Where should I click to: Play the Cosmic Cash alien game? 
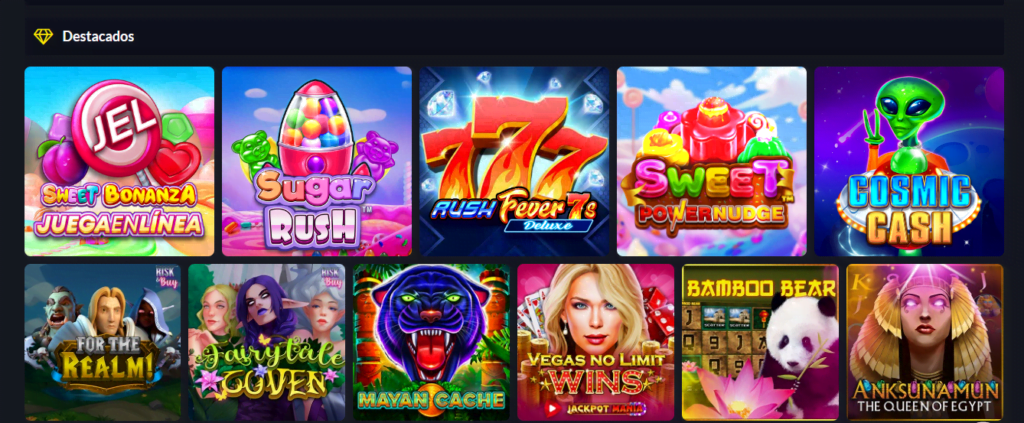click(909, 161)
